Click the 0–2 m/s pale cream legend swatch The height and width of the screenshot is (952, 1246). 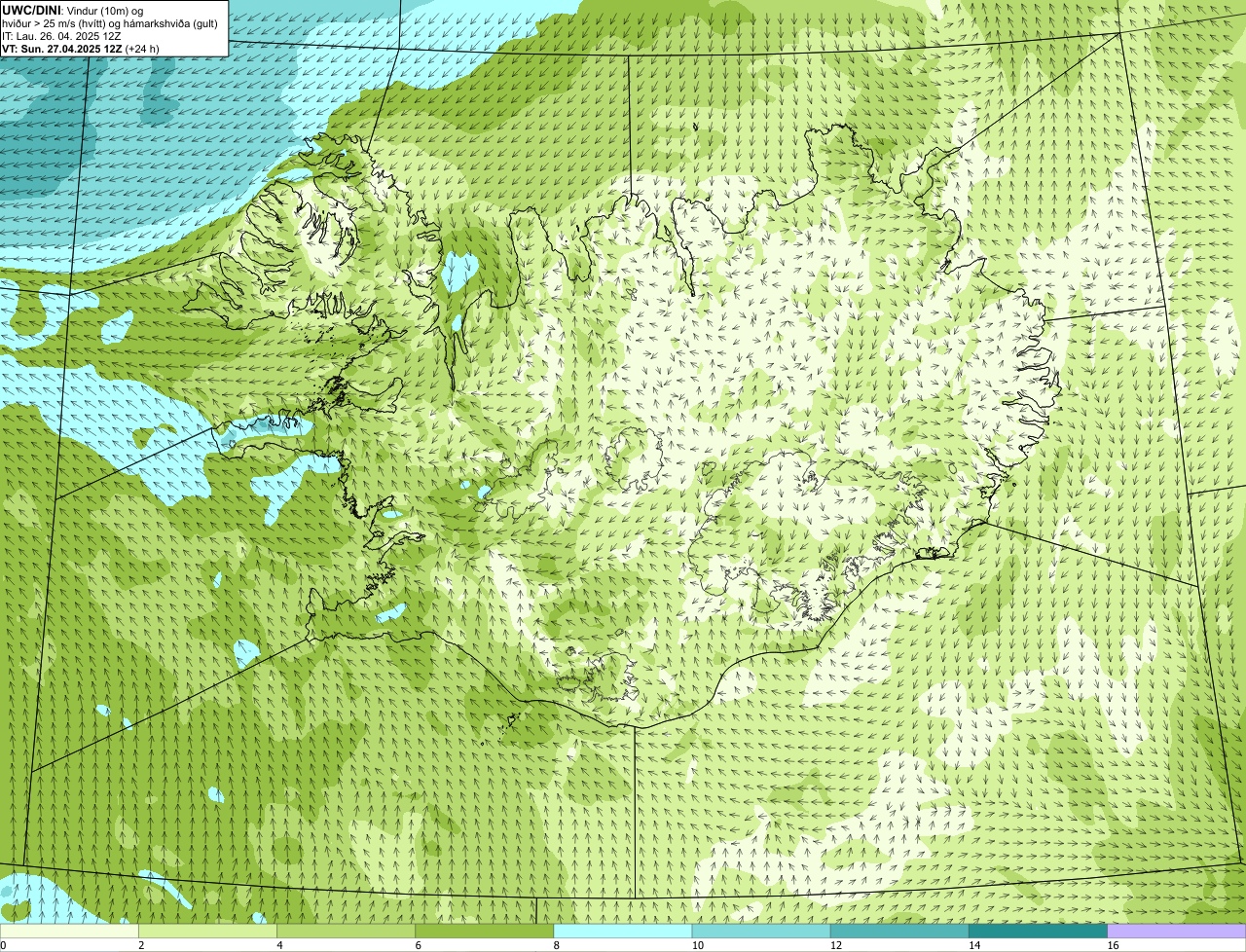[69, 932]
